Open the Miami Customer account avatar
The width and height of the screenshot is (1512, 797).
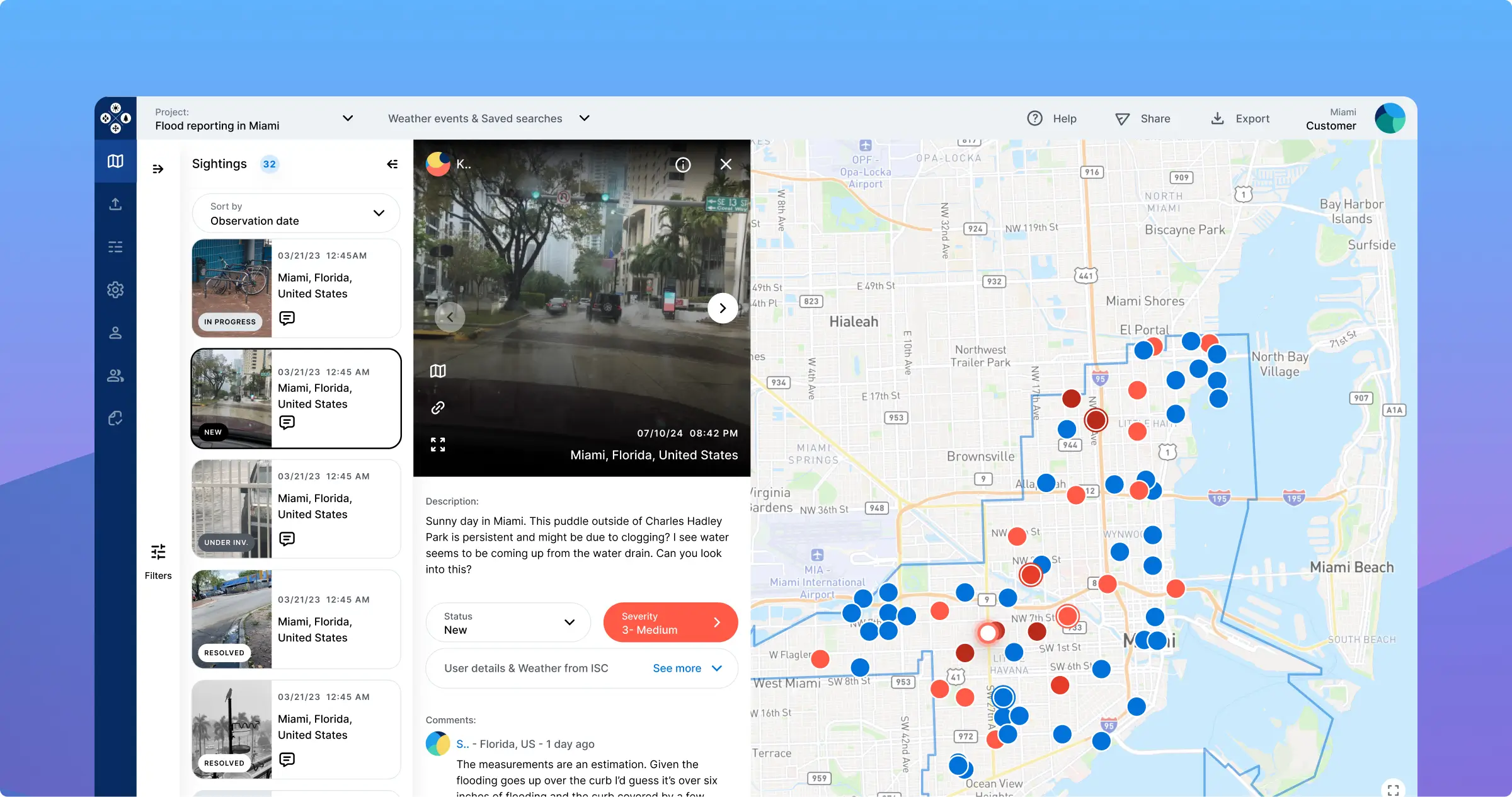1390,118
